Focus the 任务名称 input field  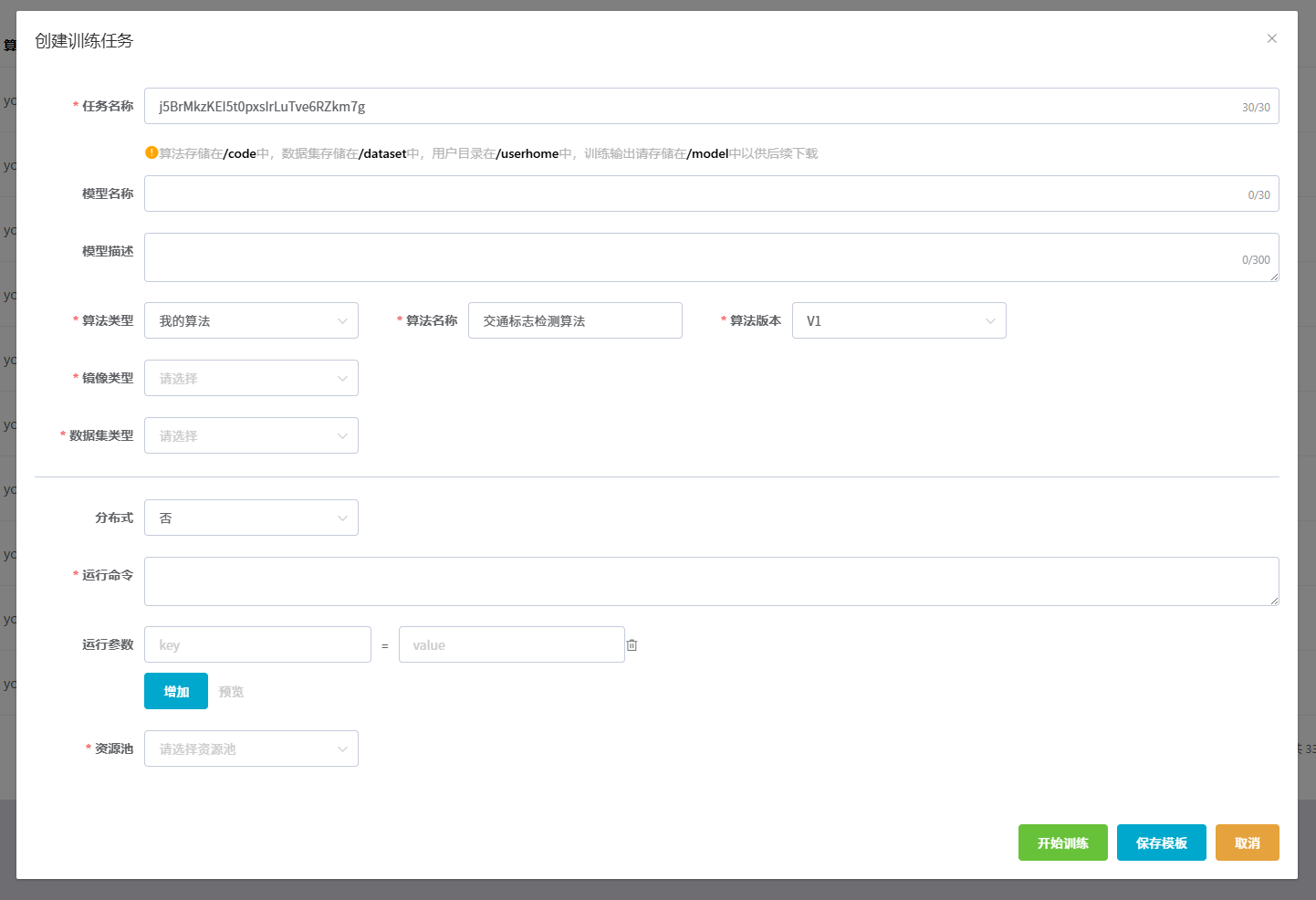[x=694, y=106]
